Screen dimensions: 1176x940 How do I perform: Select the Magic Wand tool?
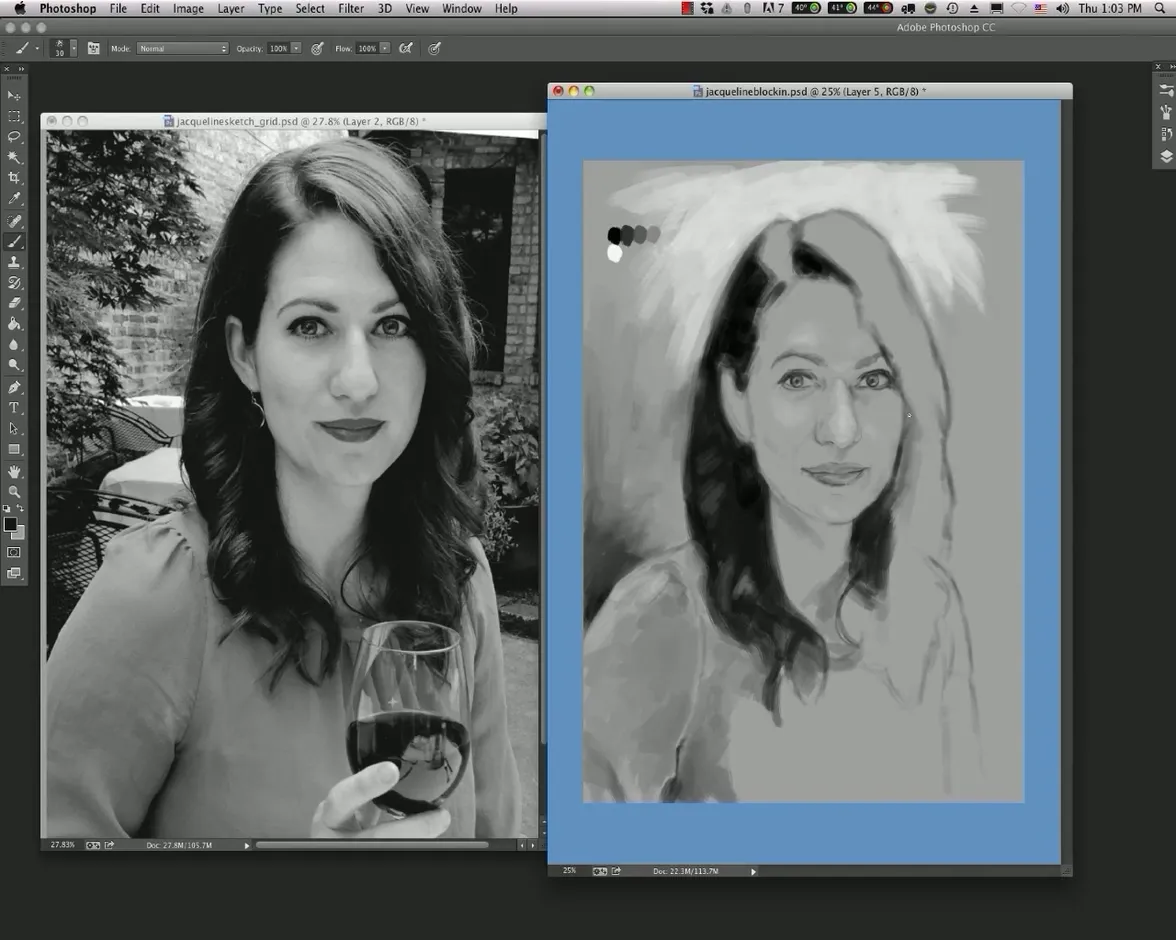(14, 158)
